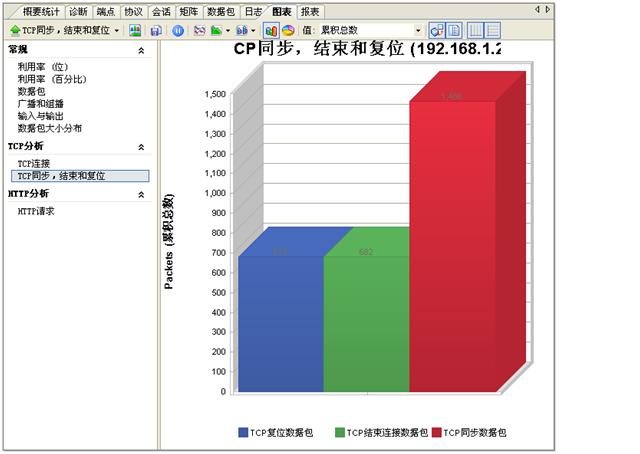This screenshot has height=454, width=640.
Task: Open the 广播和组播 chart
Action: 40,104
